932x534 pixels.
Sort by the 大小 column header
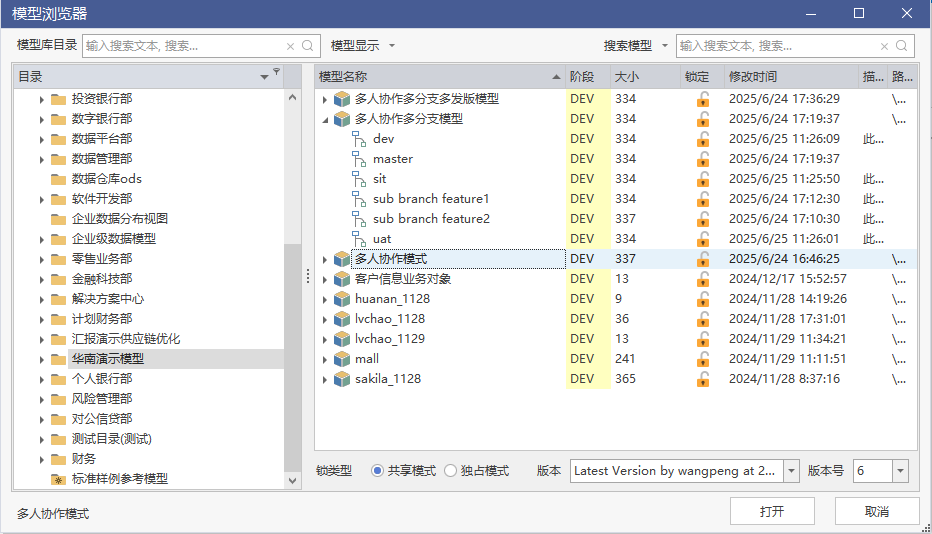pos(645,77)
